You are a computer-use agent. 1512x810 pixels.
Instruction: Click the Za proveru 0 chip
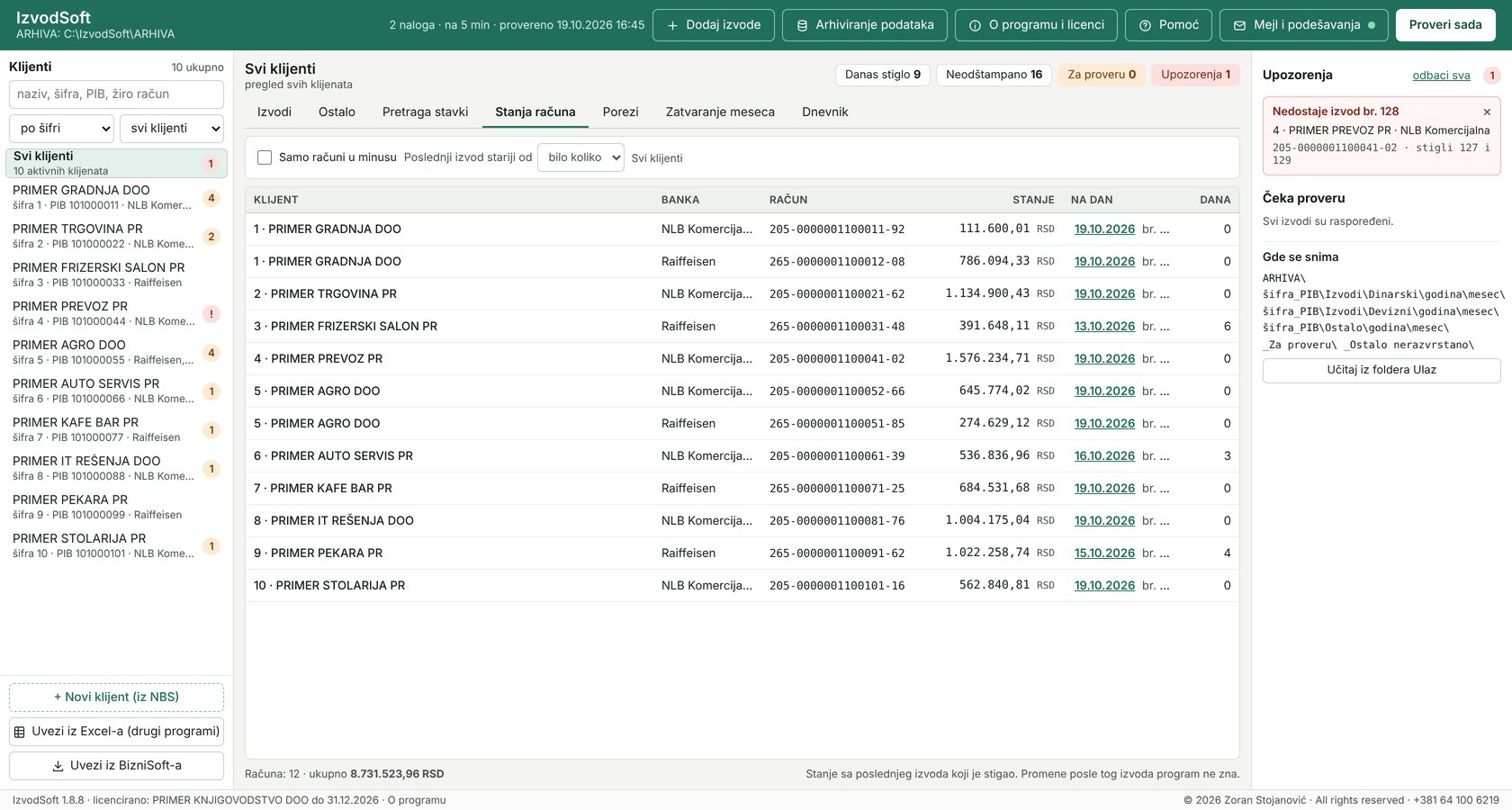pyautogui.click(x=1102, y=75)
